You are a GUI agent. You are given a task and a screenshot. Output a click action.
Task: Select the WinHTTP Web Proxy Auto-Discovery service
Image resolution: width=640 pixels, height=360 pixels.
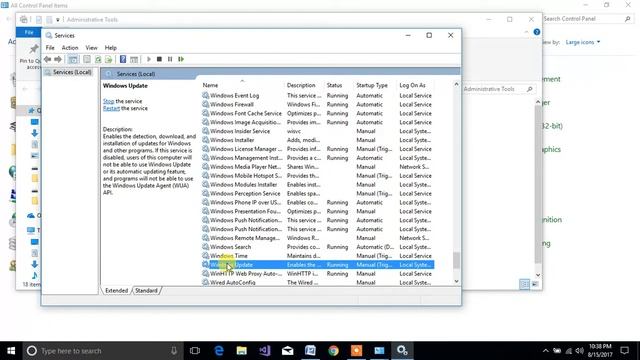click(x=318, y=274)
